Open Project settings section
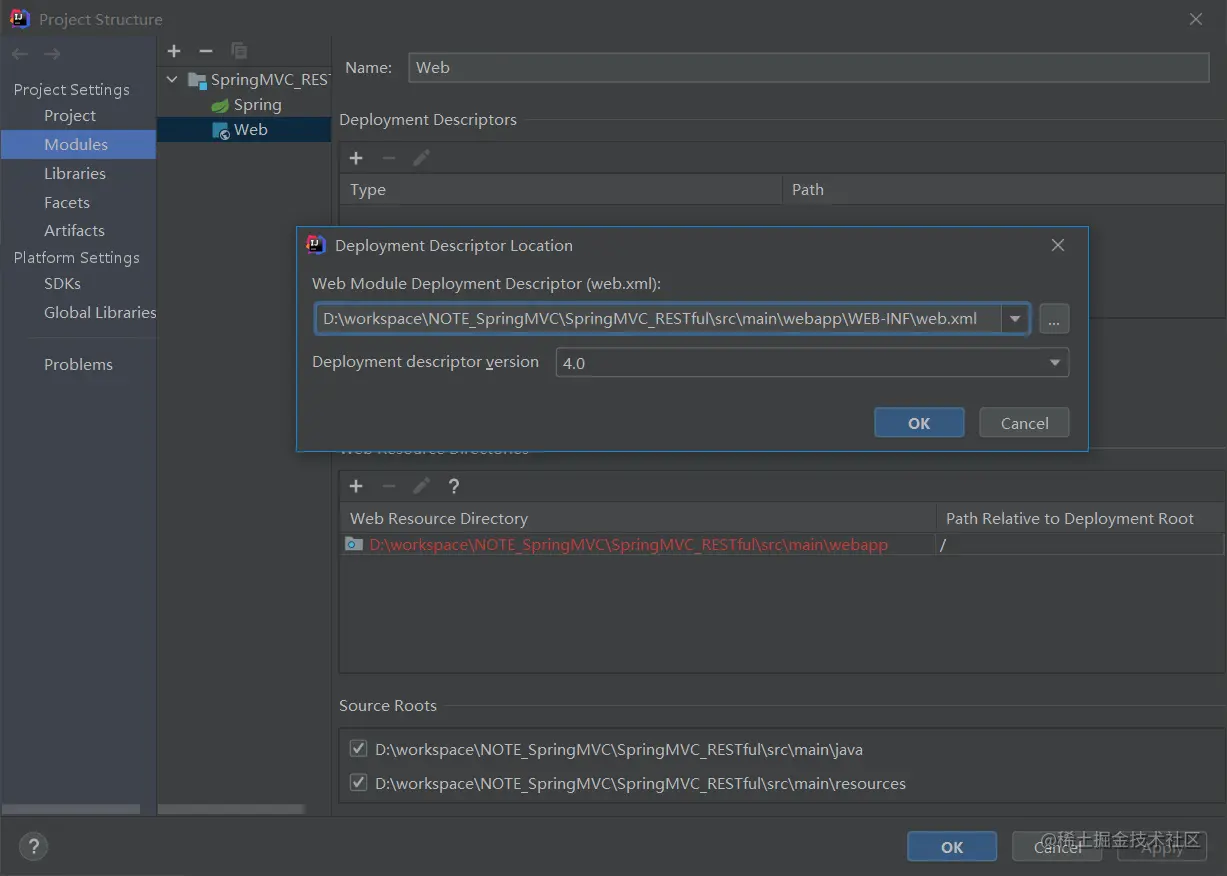 tap(70, 116)
